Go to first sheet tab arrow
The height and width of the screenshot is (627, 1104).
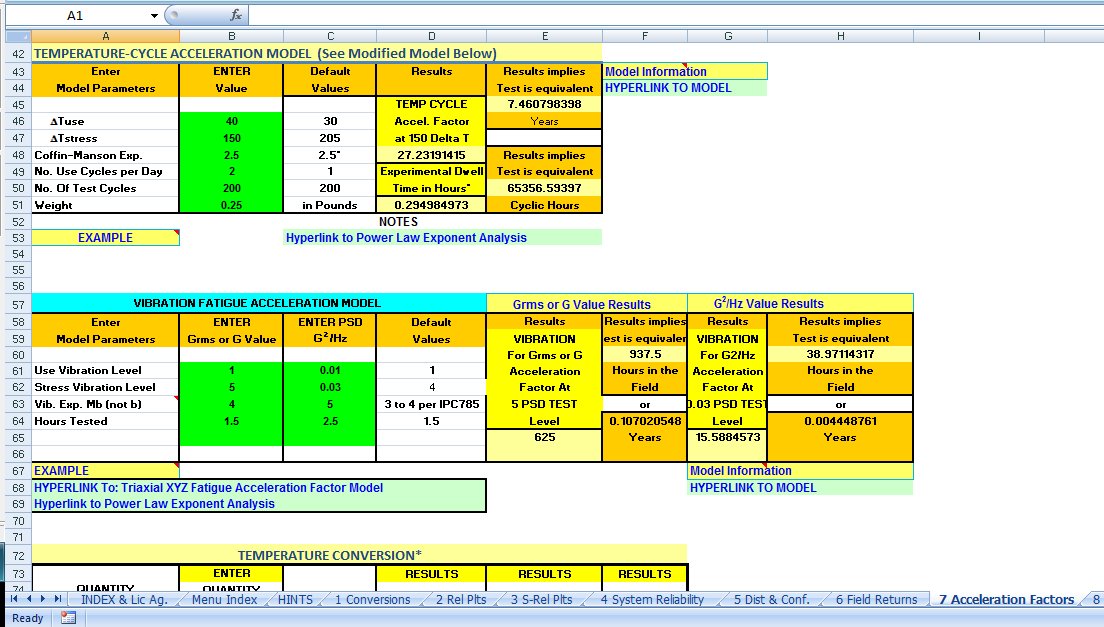point(14,599)
